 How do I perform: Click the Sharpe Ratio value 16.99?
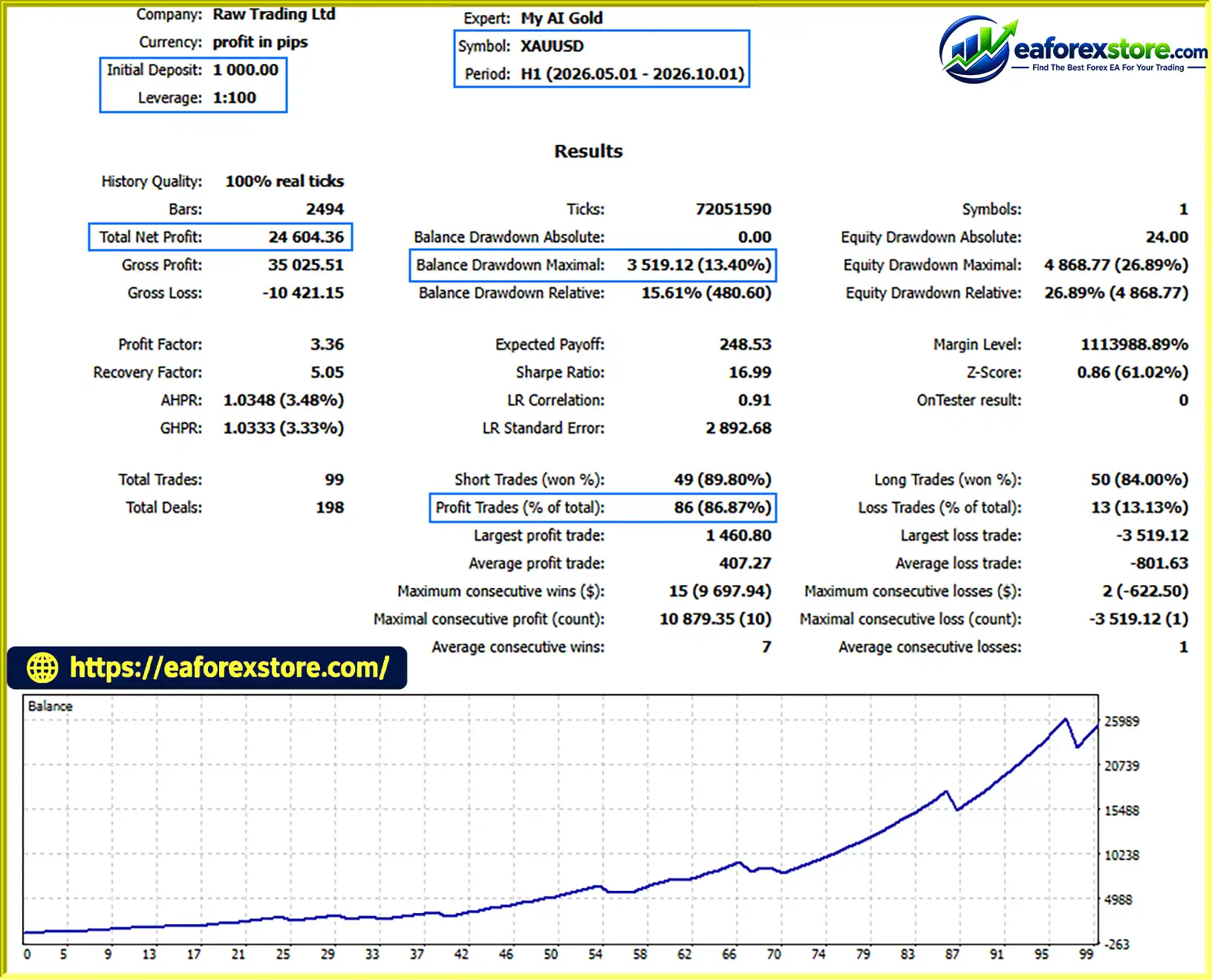point(750,373)
